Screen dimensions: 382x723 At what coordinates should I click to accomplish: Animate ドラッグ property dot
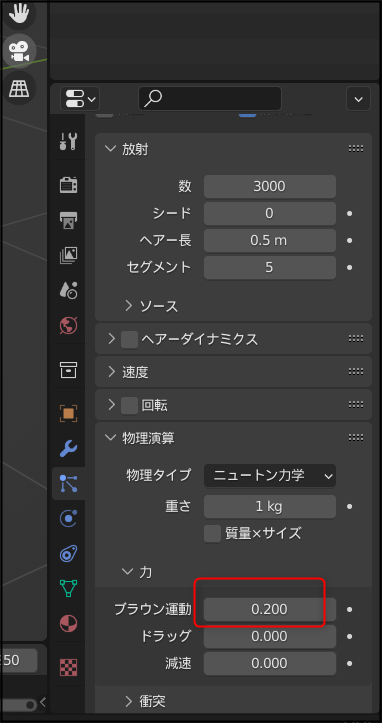coord(350,636)
